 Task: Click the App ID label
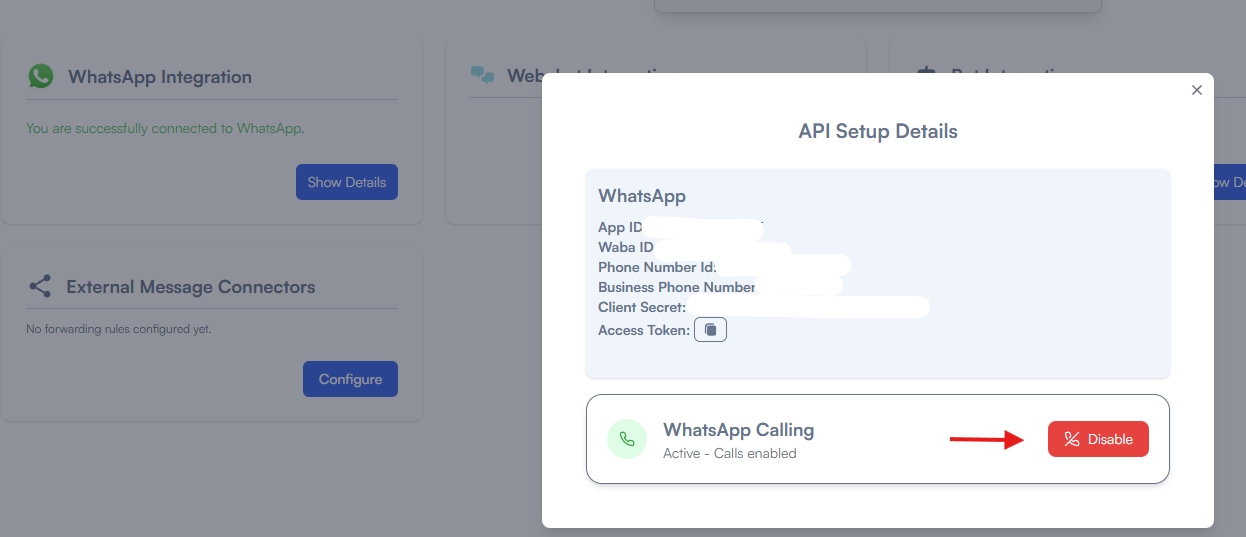coord(620,227)
